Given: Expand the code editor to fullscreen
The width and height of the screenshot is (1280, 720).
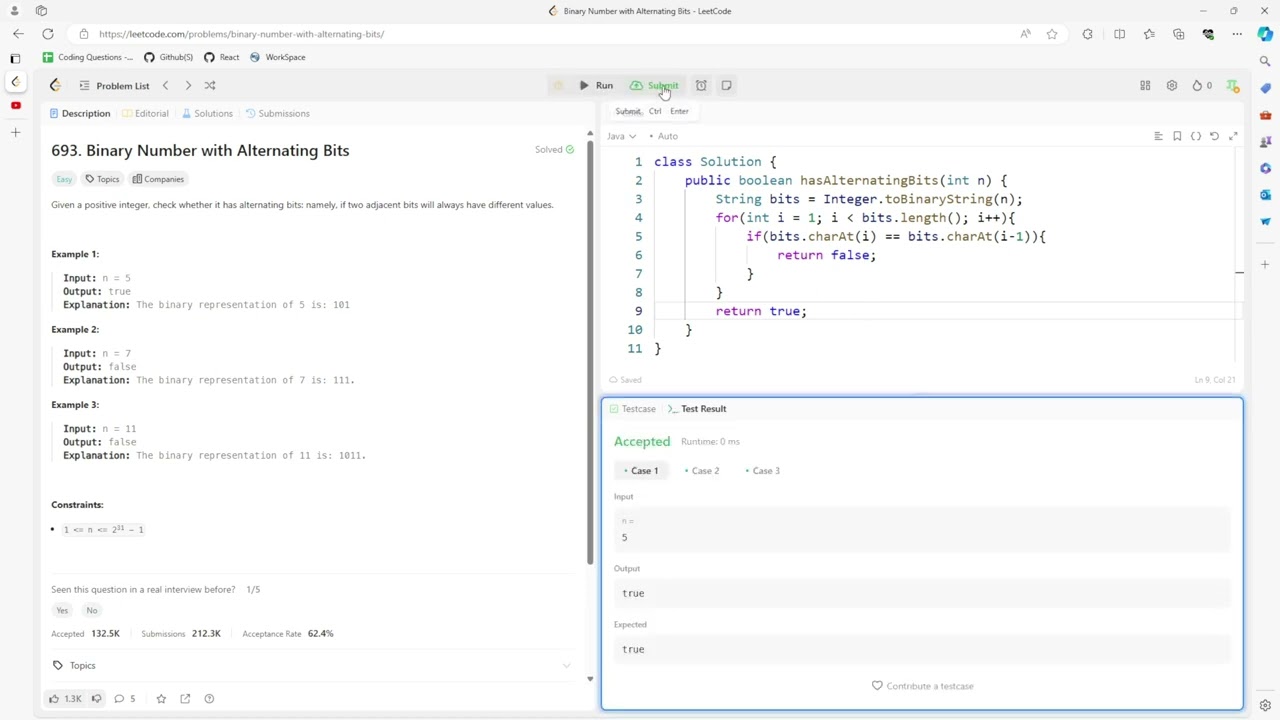Looking at the screenshot, I should coord(1233,136).
